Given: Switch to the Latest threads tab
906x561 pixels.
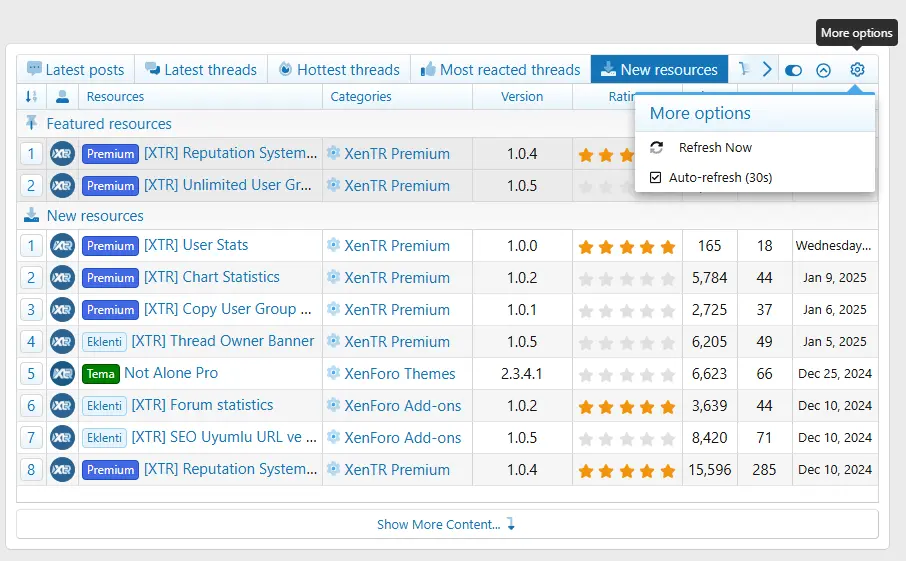Looking at the screenshot, I should click(x=201, y=70).
